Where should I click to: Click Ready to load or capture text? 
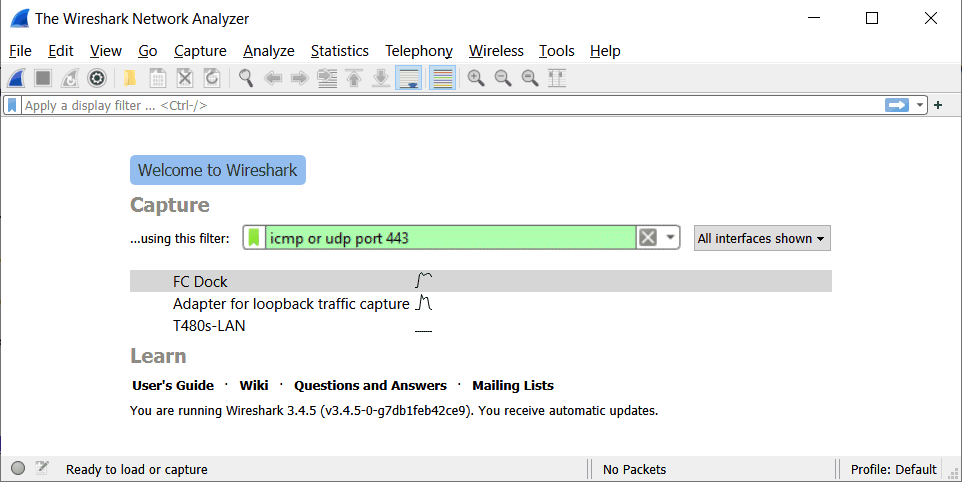coord(137,470)
